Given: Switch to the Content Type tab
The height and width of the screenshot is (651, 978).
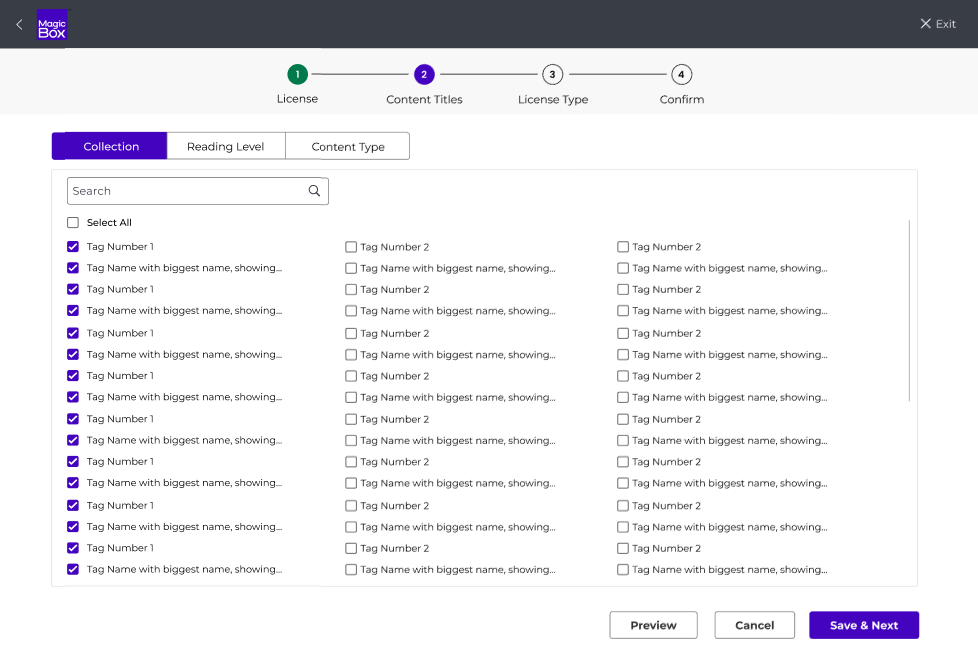Looking at the screenshot, I should click(347, 146).
